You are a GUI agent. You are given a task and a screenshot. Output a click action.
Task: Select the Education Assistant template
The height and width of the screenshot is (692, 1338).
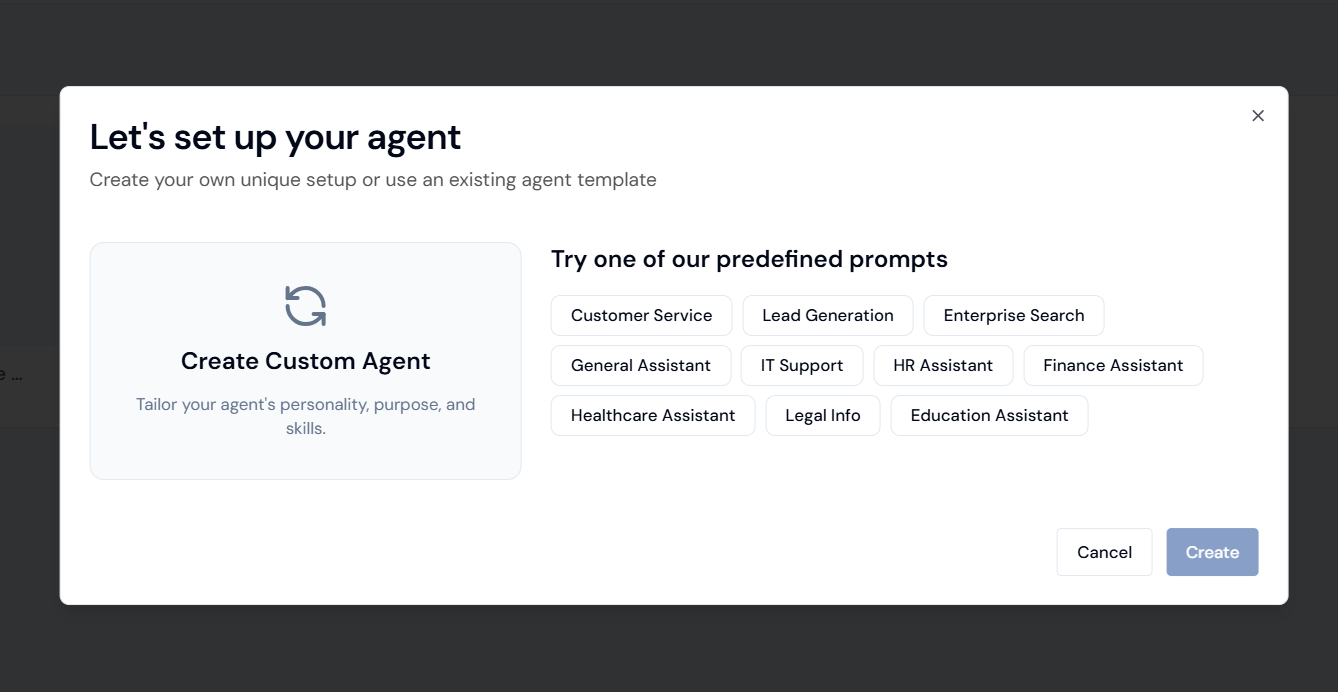988,416
